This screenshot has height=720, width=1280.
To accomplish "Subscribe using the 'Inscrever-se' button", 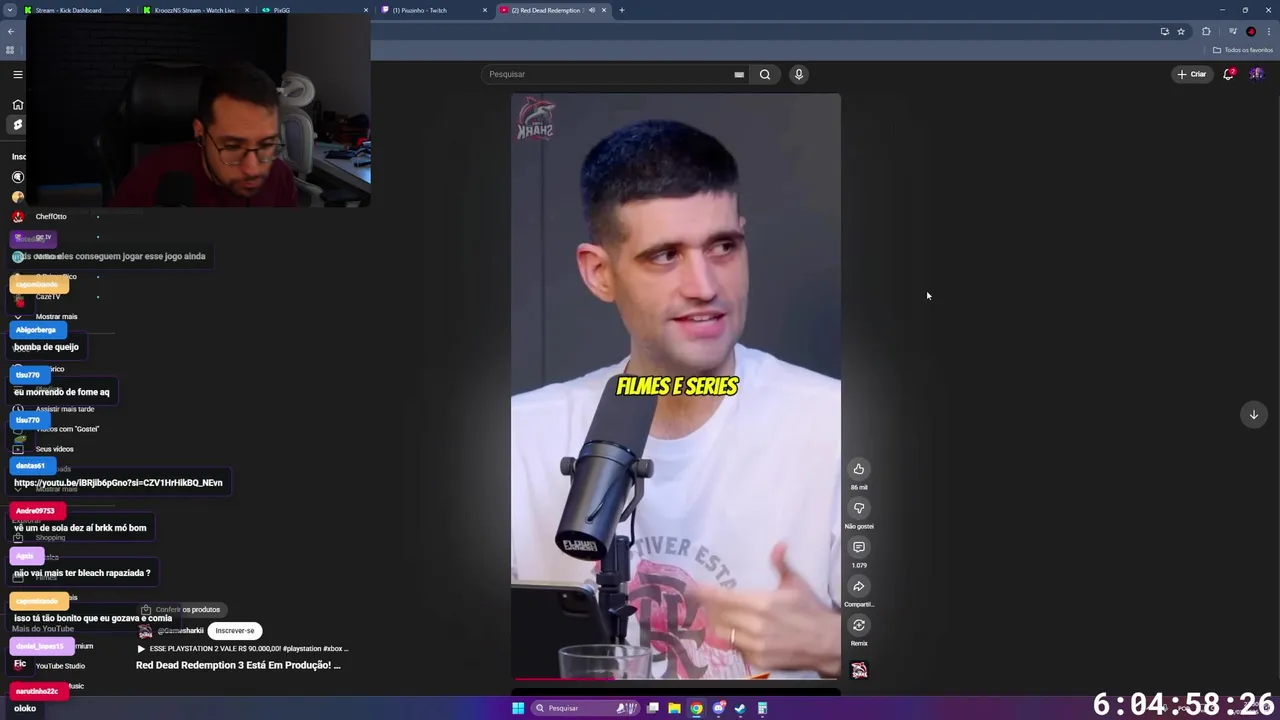I will tap(235, 631).
